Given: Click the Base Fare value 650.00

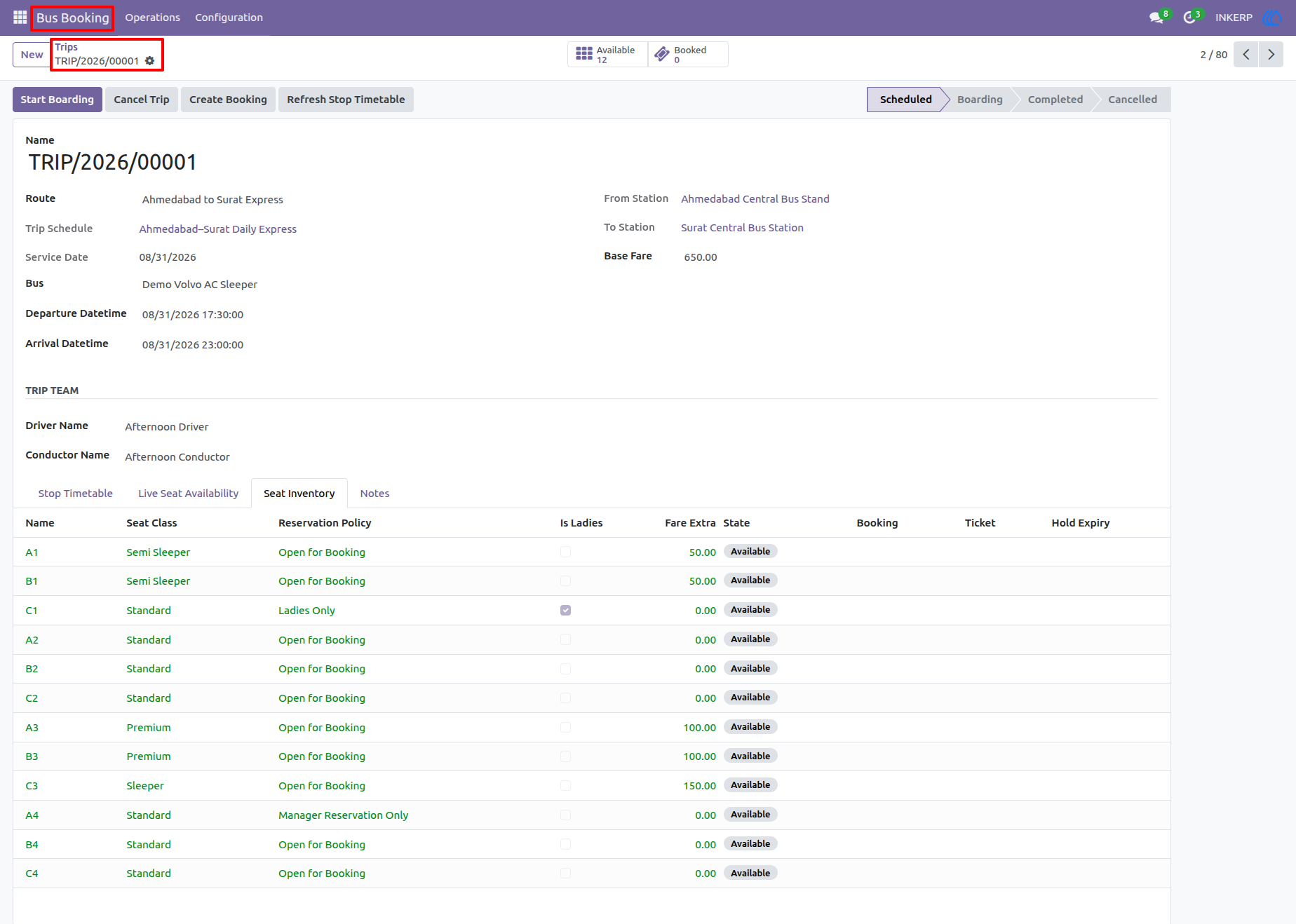Looking at the screenshot, I should point(701,257).
